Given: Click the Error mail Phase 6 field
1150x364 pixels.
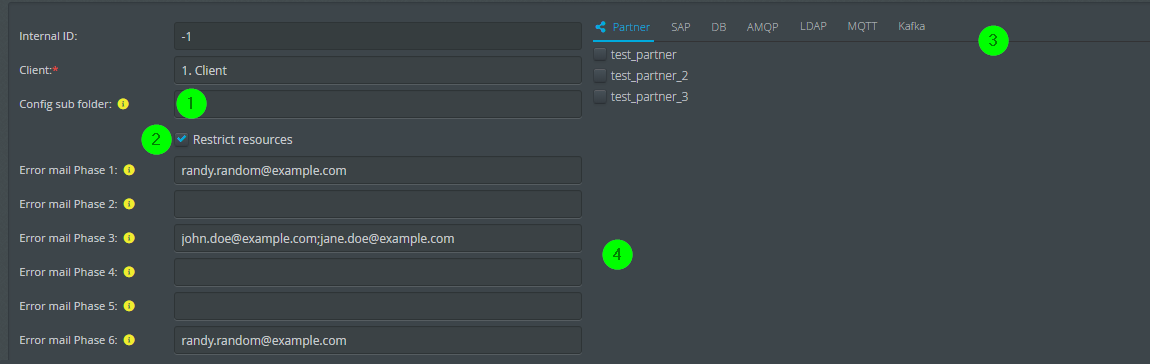Looking at the screenshot, I should (x=378, y=340).
